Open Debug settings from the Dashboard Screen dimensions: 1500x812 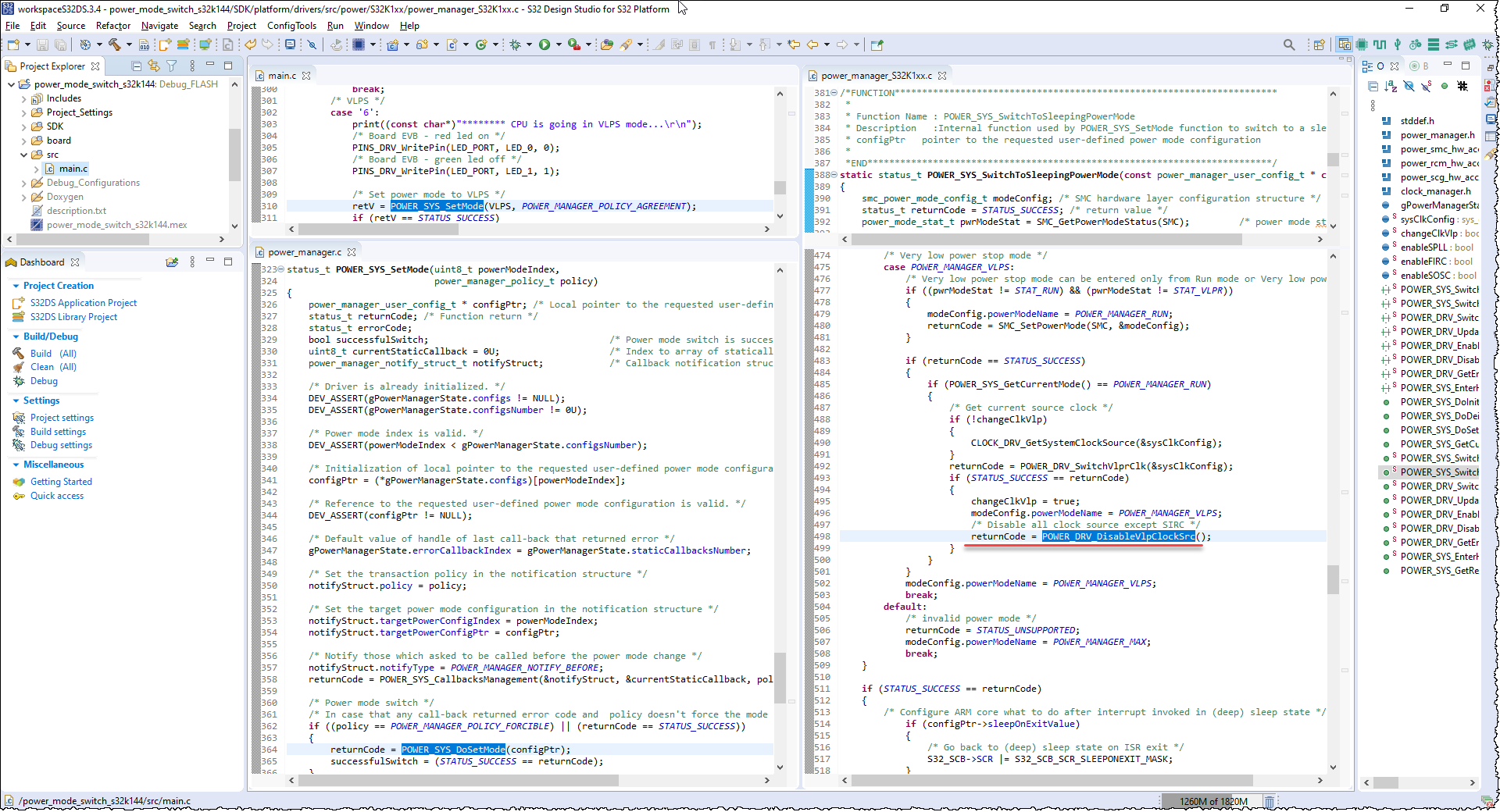[x=61, y=445]
